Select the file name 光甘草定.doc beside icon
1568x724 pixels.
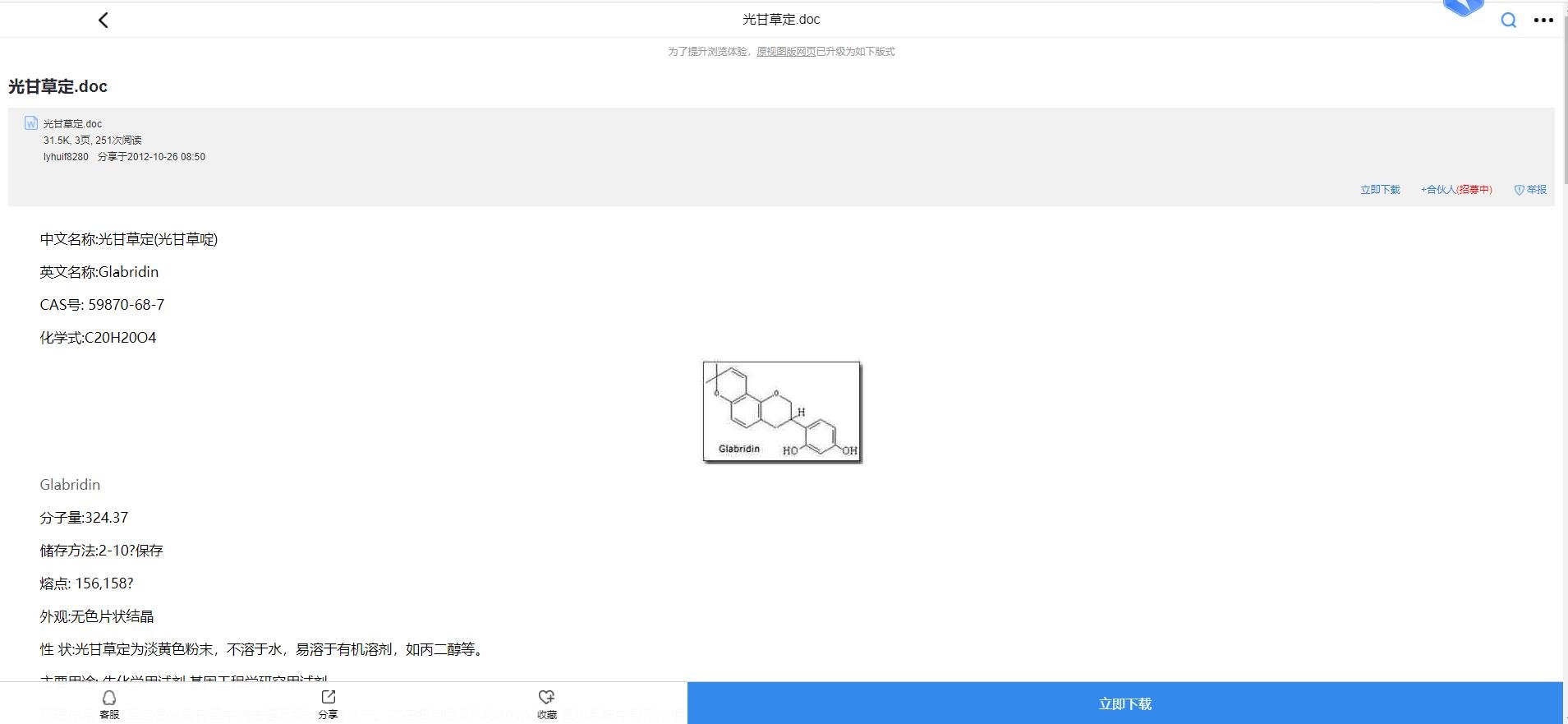pos(72,124)
